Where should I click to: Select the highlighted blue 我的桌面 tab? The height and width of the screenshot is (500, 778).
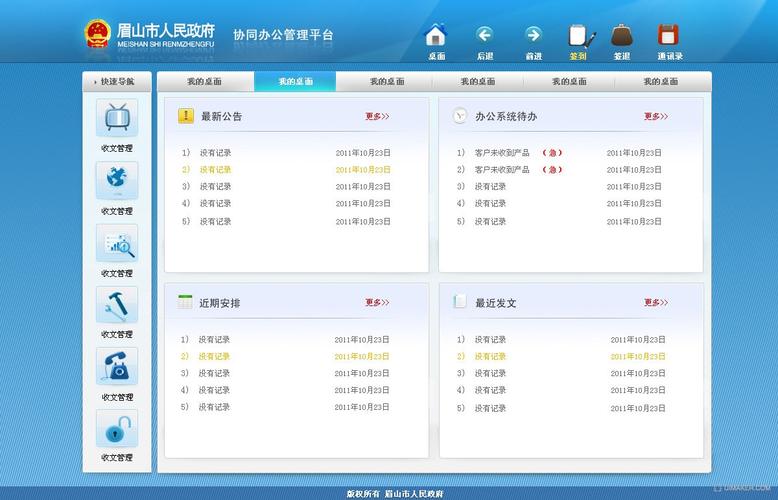click(295, 81)
